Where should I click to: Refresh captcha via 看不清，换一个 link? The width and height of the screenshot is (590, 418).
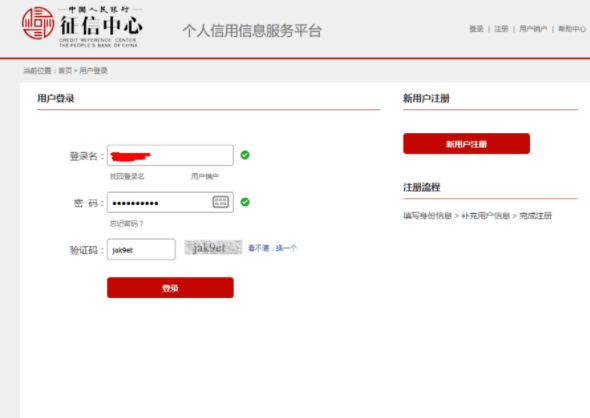272,248
